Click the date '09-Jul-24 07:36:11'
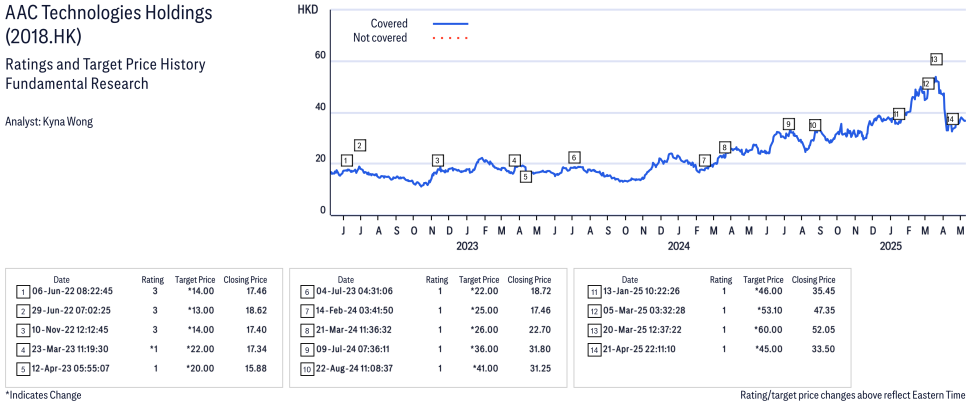 click(x=354, y=348)
